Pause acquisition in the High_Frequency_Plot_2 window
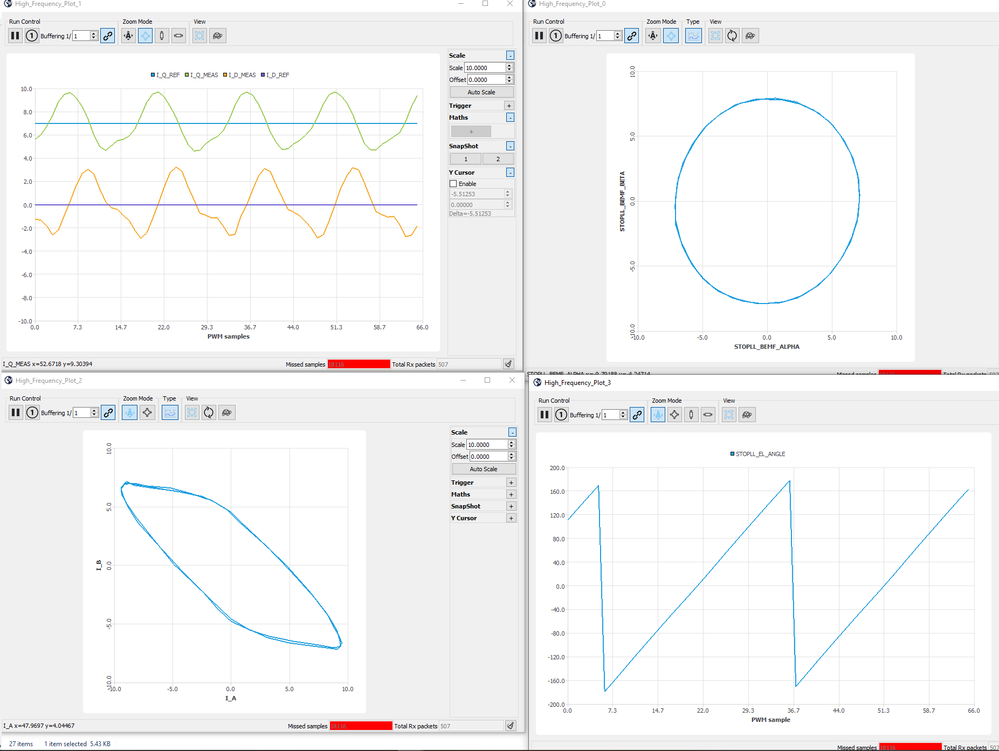Image resolution: width=999 pixels, height=751 pixels. [15, 412]
